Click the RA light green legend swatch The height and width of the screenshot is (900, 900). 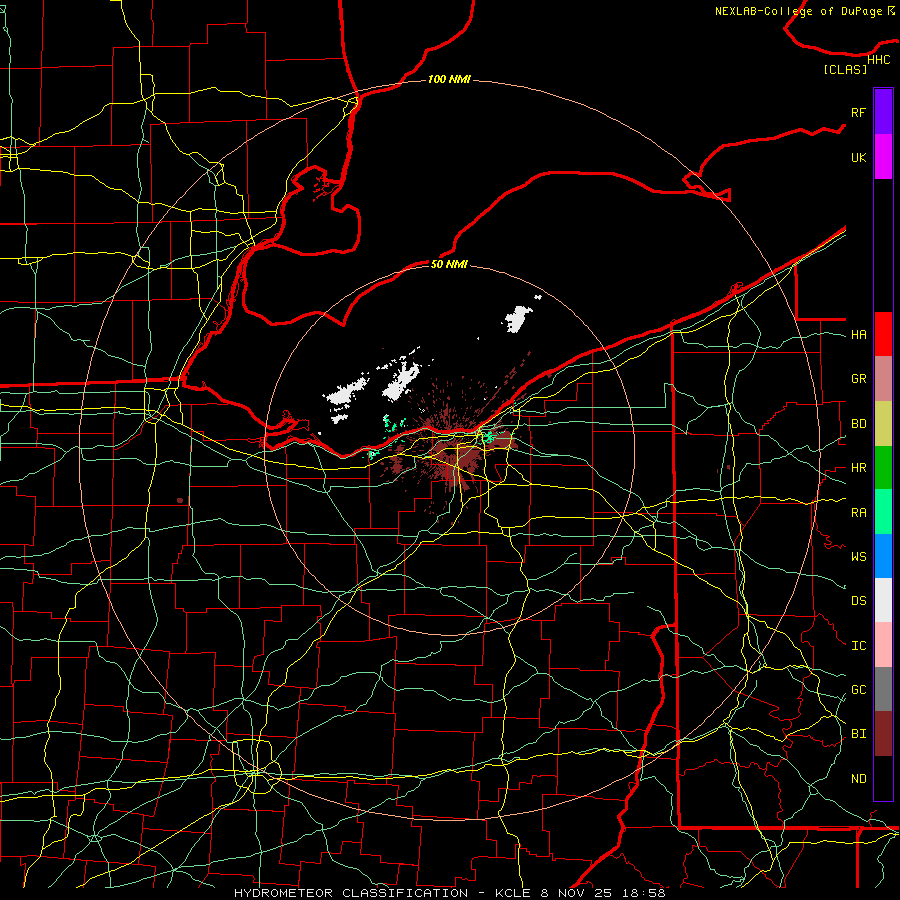tap(883, 511)
